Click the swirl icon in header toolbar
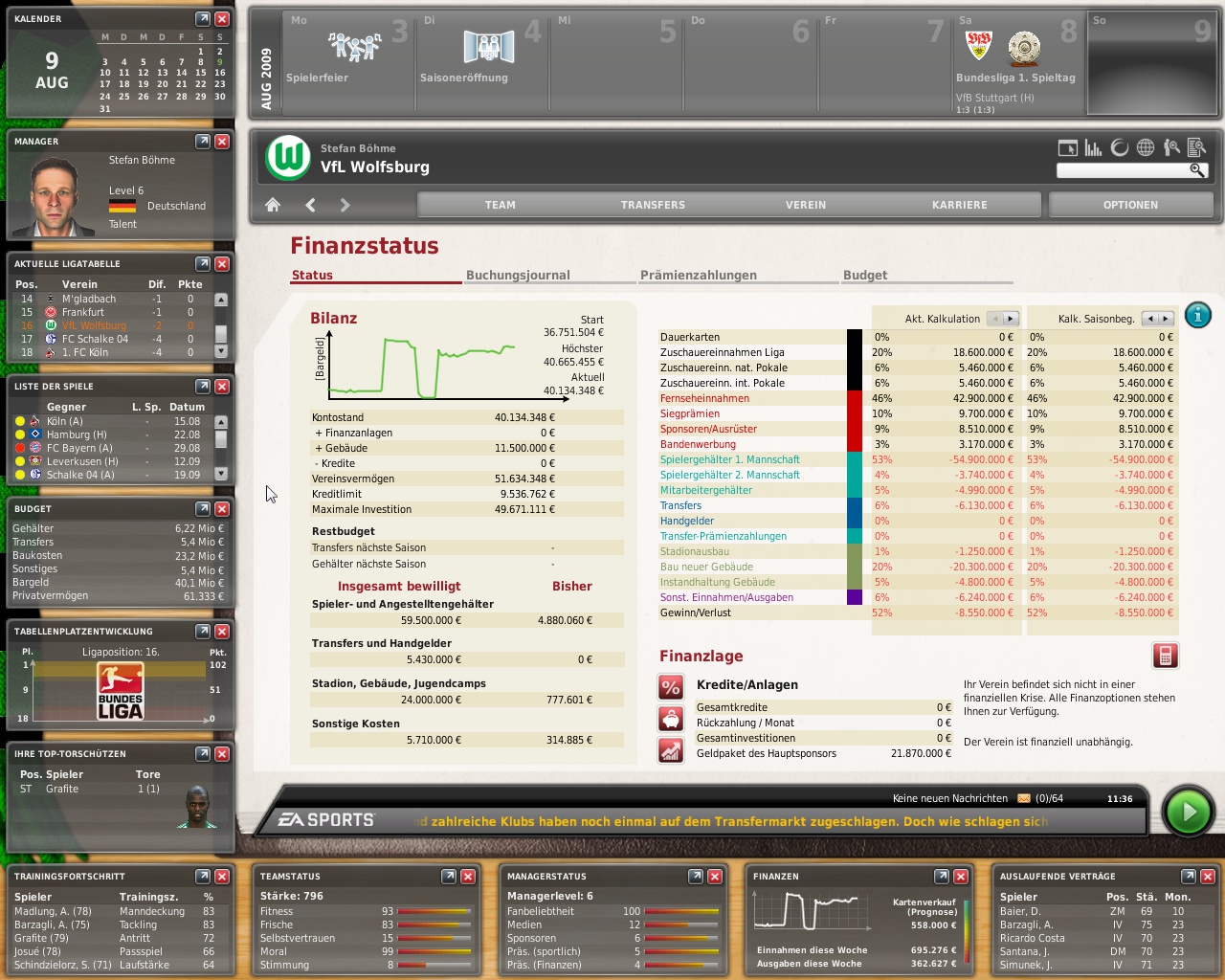The image size is (1225, 980). tap(1119, 147)
